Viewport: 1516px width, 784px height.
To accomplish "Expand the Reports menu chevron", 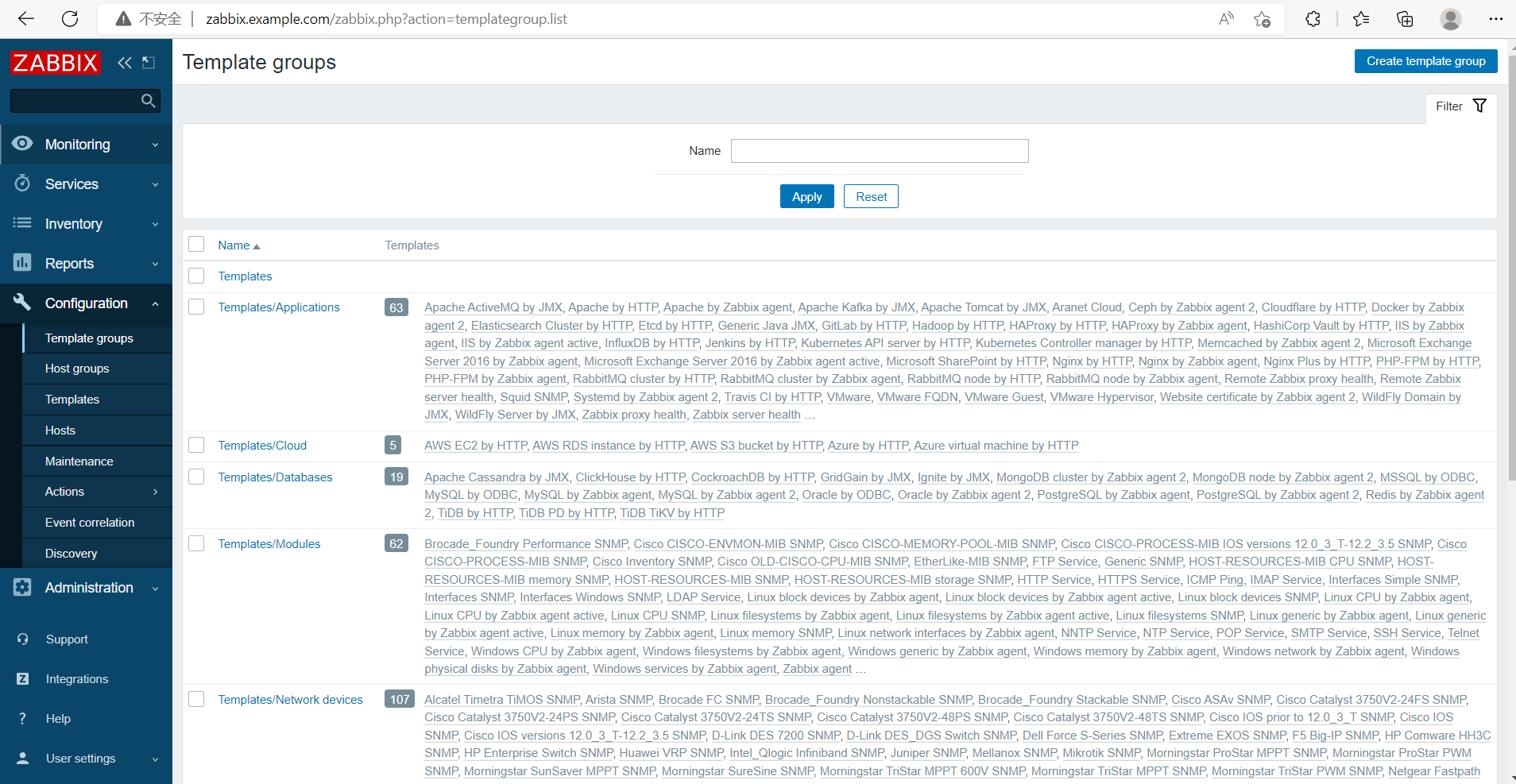I will 156,264.
